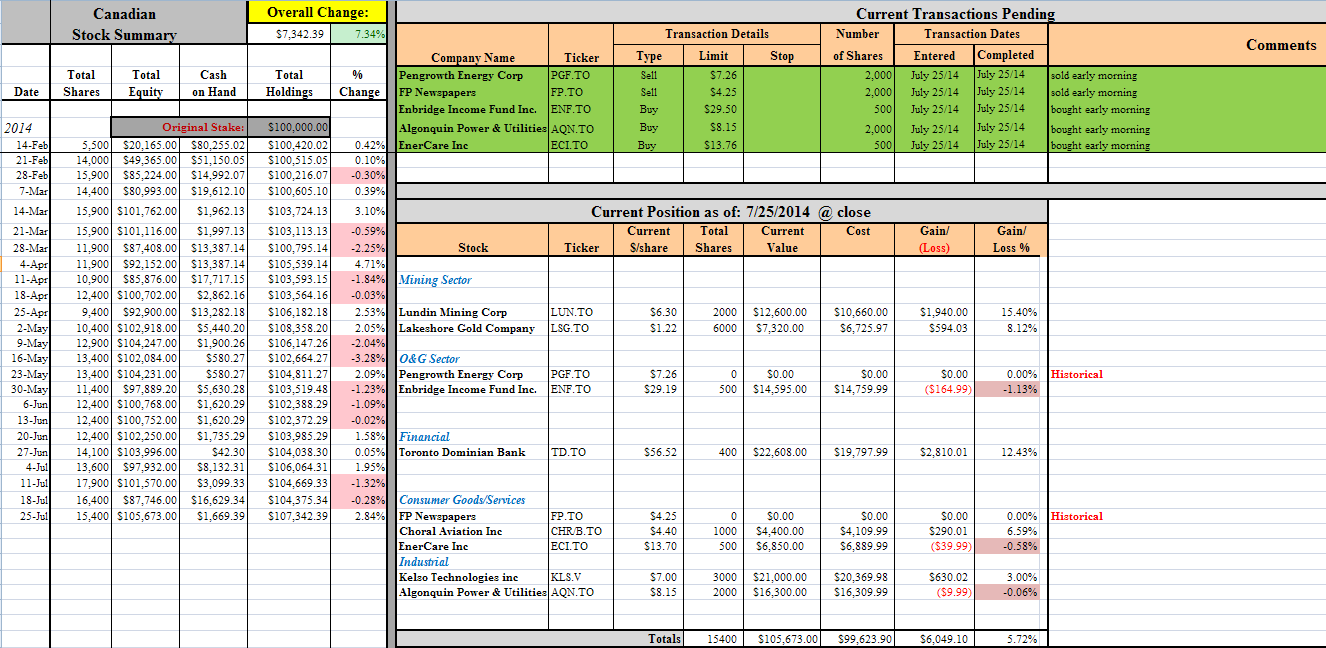Click the 15.40% gain for Lundin Mining

point(1019,312)
